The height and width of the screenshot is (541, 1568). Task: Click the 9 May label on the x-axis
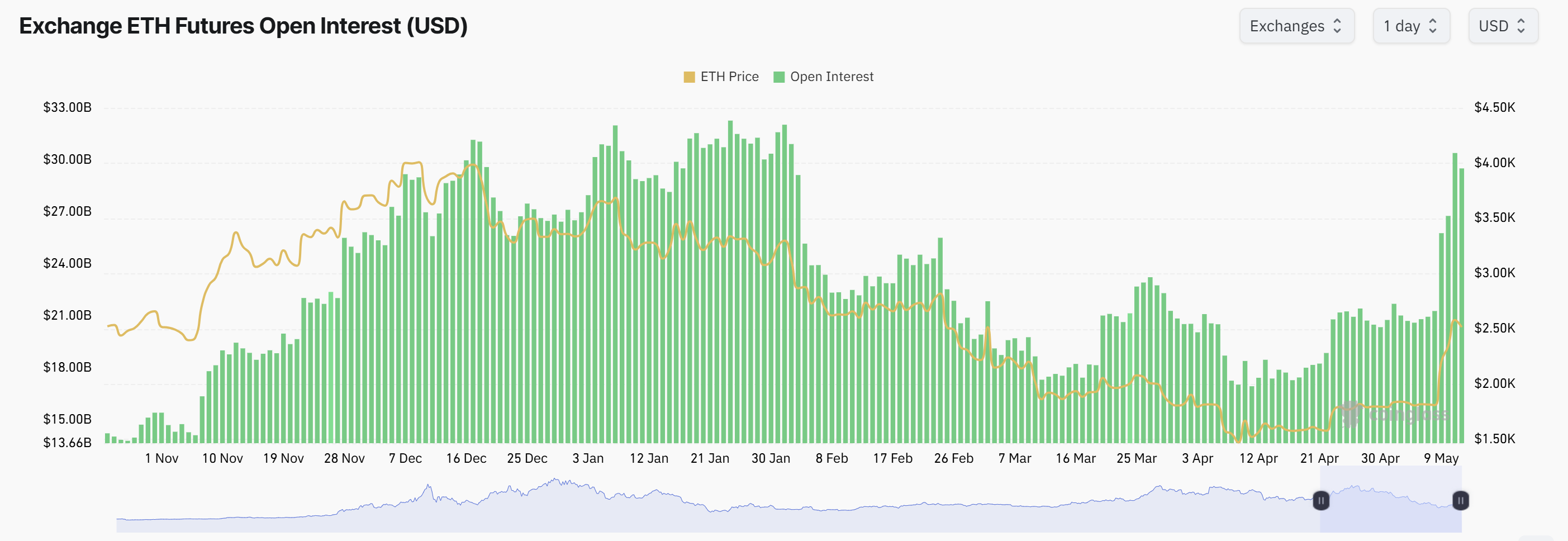1441,458
